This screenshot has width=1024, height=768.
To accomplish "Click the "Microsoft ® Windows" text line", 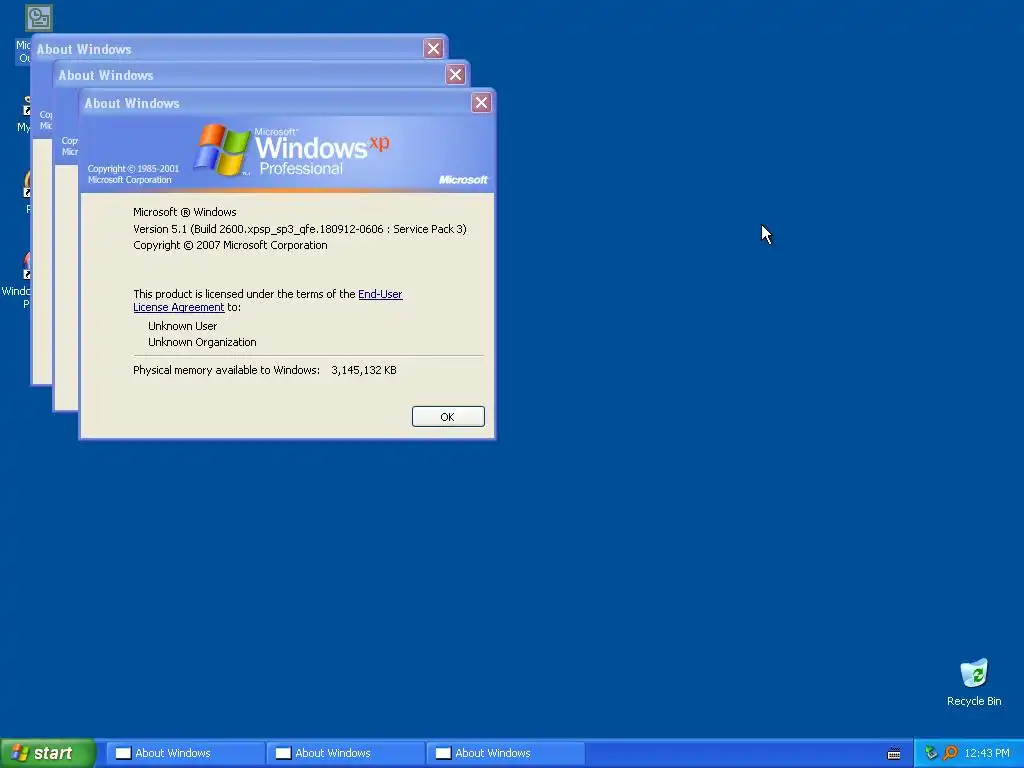I will coord(185,212).
